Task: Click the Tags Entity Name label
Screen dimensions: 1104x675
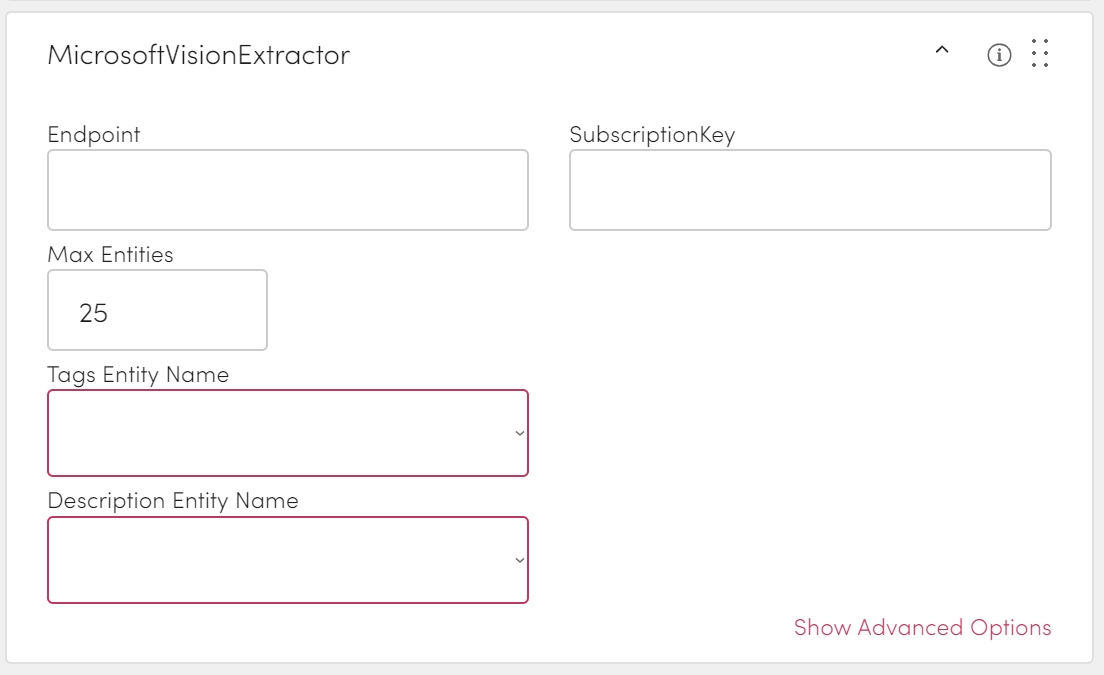Action: (138, 375)
